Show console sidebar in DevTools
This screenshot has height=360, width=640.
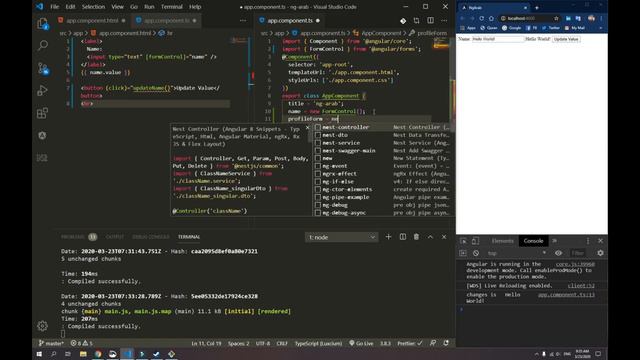(463, 253)
